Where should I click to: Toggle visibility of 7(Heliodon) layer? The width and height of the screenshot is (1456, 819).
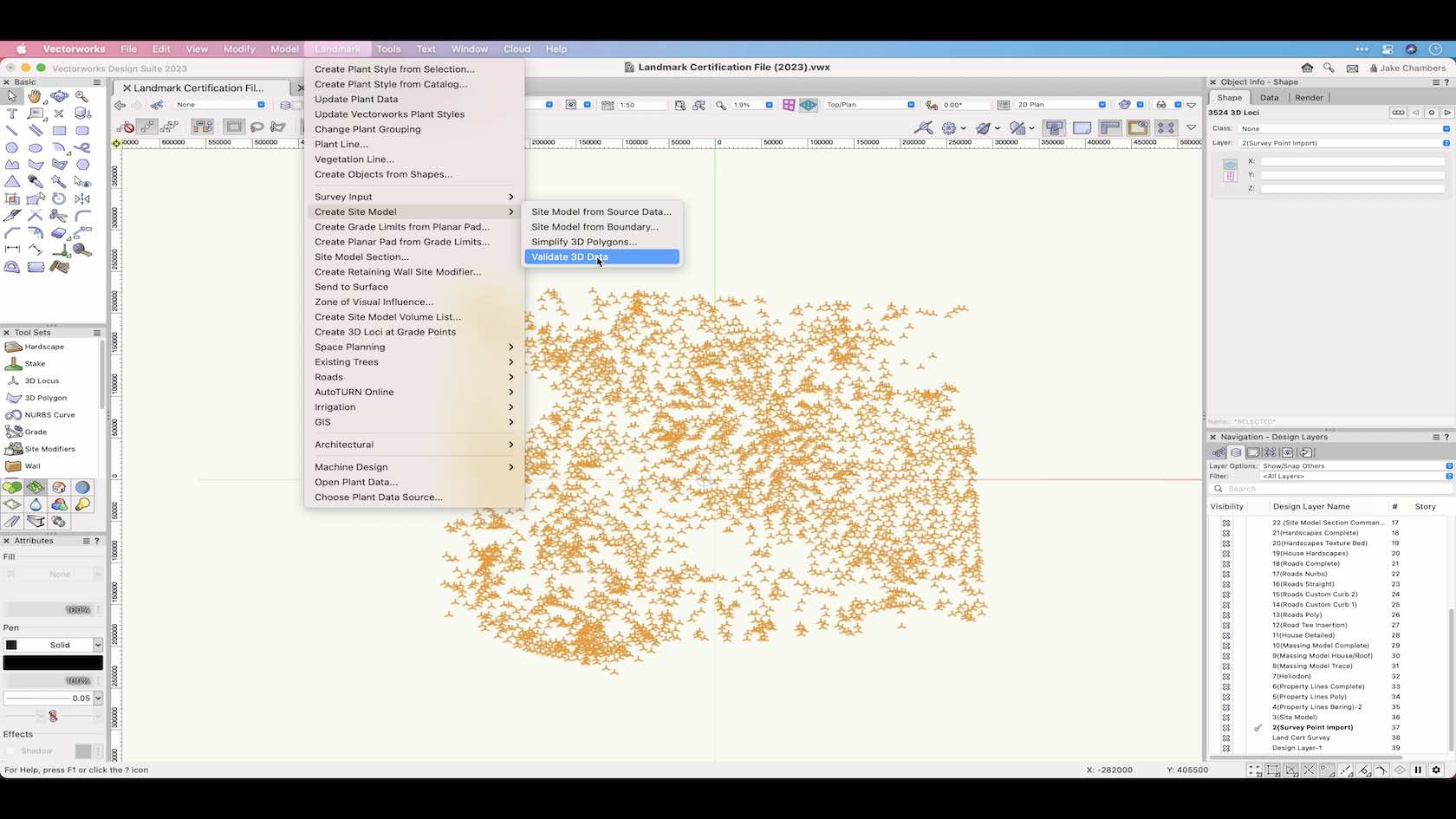(x=1226, y=676)
